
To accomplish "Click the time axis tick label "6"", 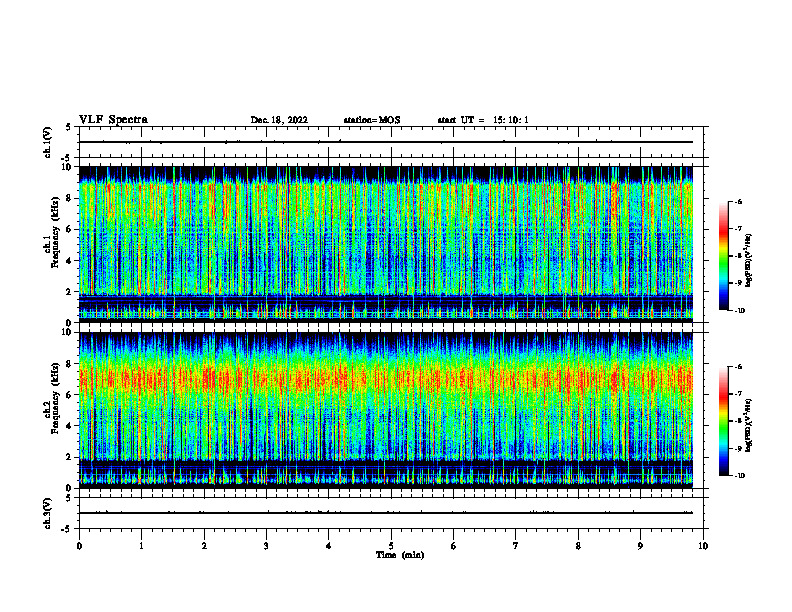I will tap(454, 546).
